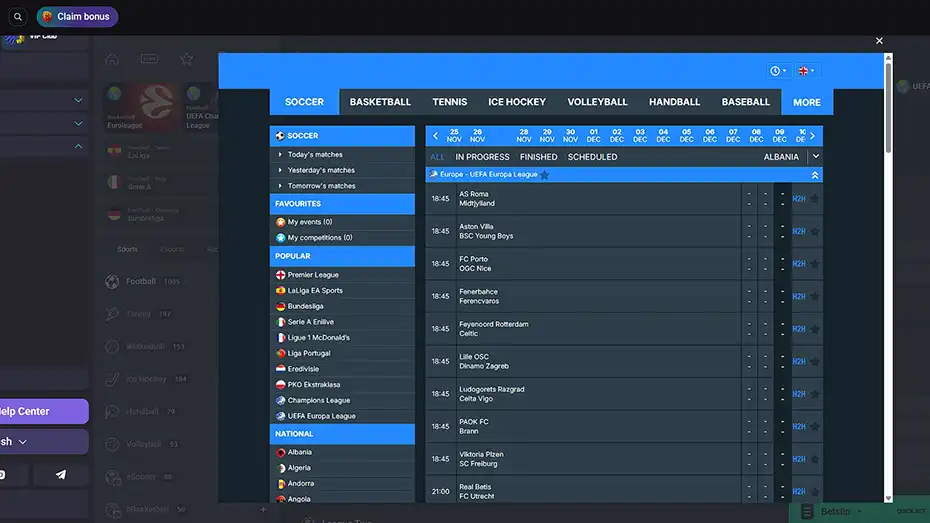Select Premier League in Popular list
The height and width of the screenshot is (523, 930).
coord(342,275)
